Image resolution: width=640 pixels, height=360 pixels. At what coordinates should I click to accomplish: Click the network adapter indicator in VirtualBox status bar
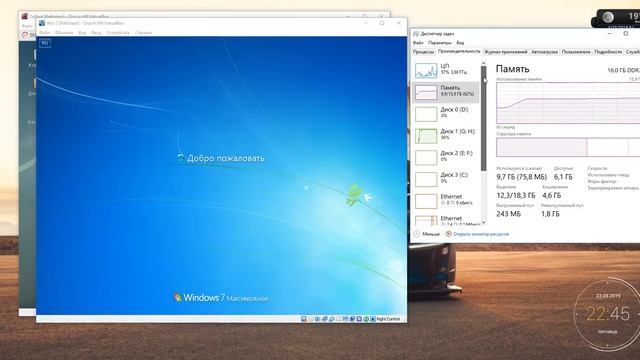pyautogui.click(x=324, y=319)
